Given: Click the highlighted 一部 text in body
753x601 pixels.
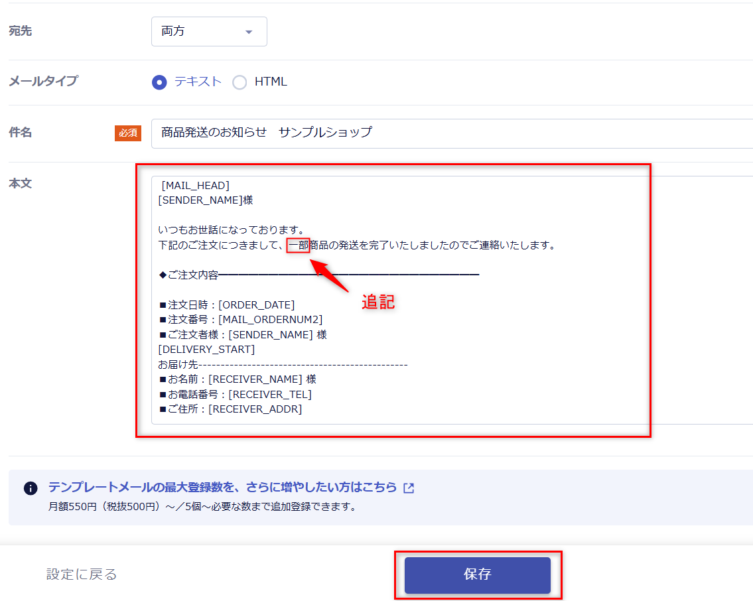Looking at the screenshot, I should pos(297,245).
